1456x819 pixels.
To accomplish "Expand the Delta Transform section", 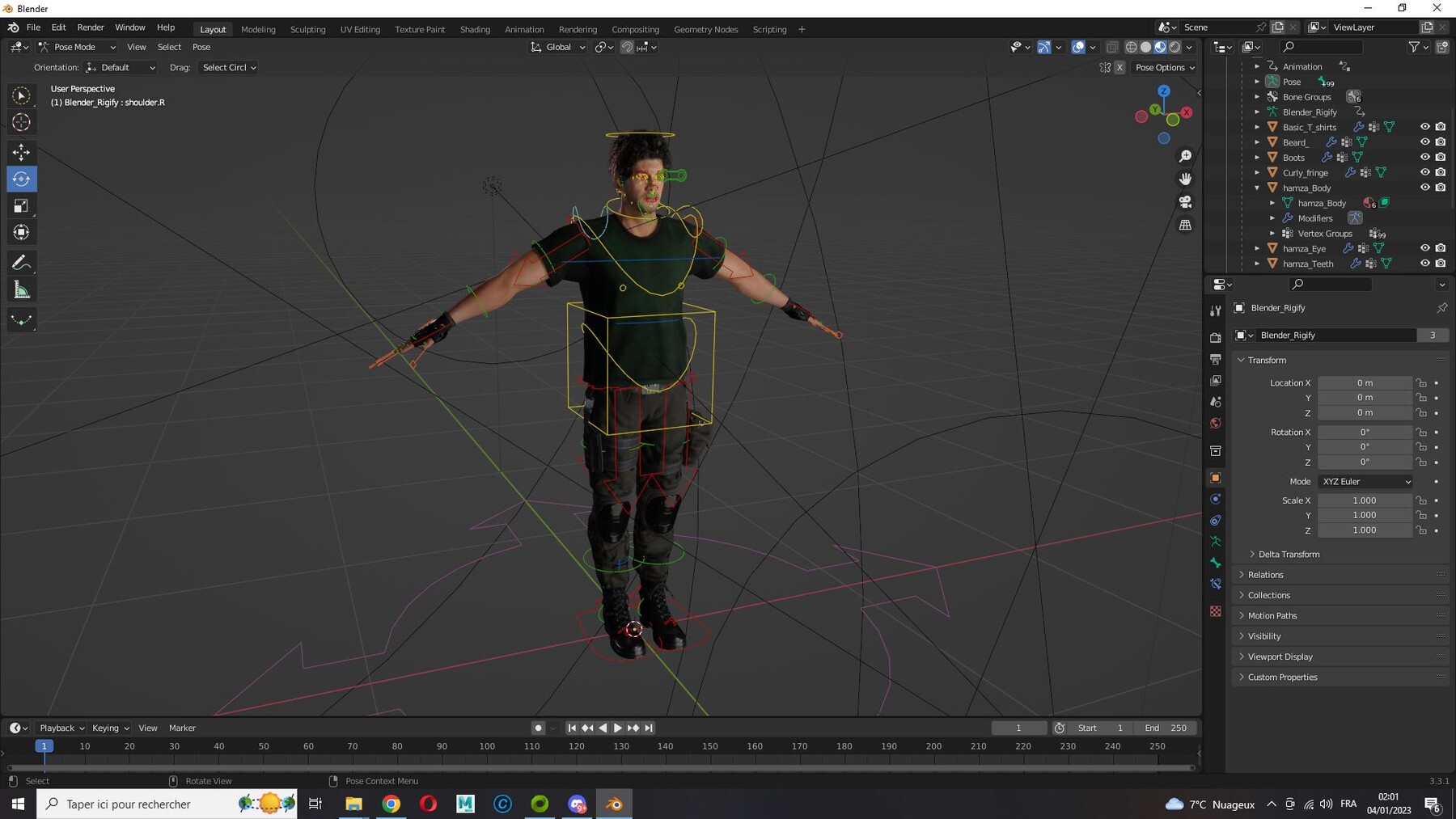I will 1288,554.
